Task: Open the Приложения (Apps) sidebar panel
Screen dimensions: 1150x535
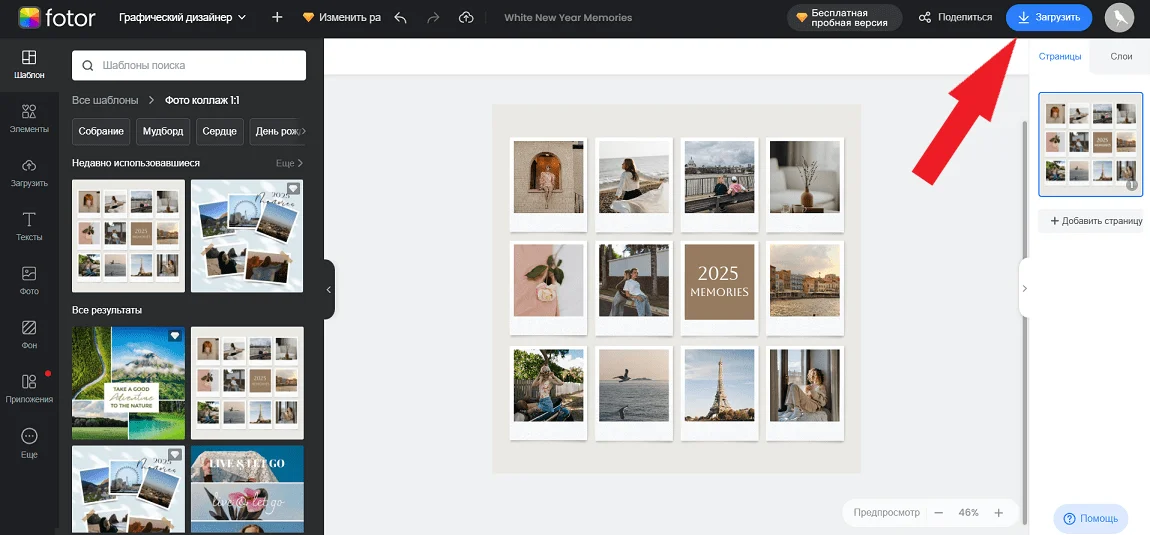Action: (29, 388)
